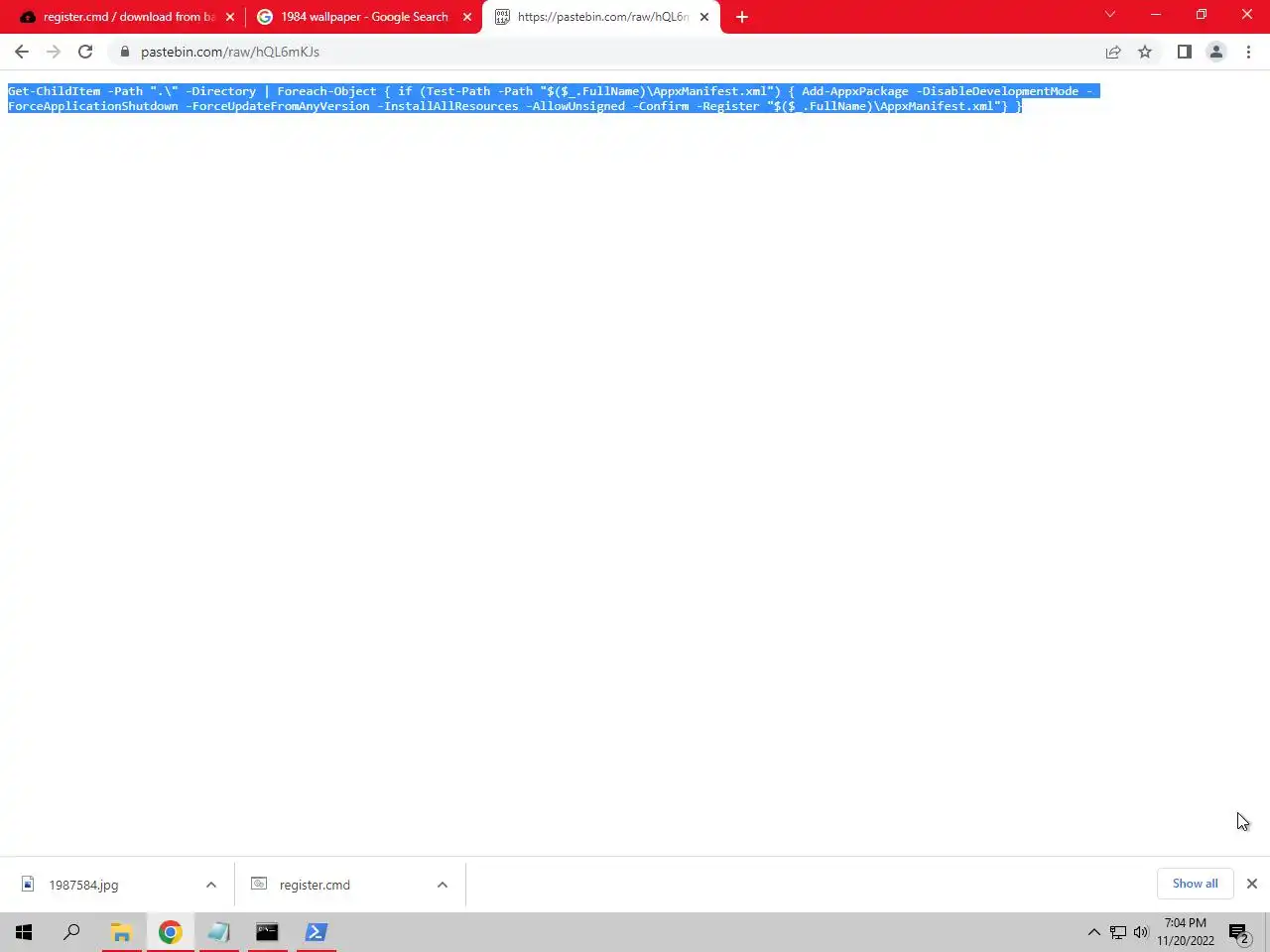This screenshot has height=952, width=1270.
Task: View site information via the lock icon
Action: 124,52
